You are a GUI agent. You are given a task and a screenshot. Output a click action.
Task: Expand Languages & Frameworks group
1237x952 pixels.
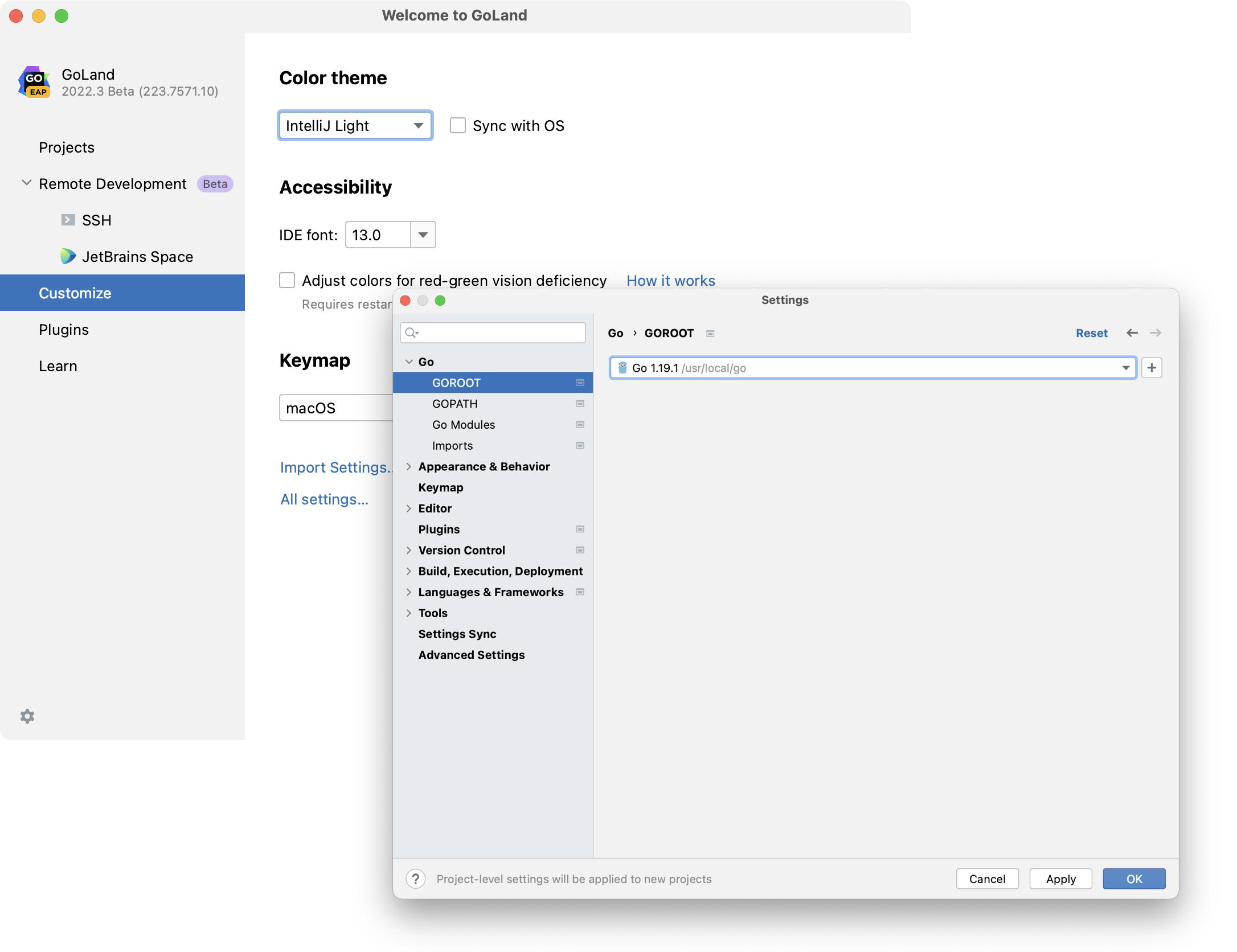[x=409, y=592]
